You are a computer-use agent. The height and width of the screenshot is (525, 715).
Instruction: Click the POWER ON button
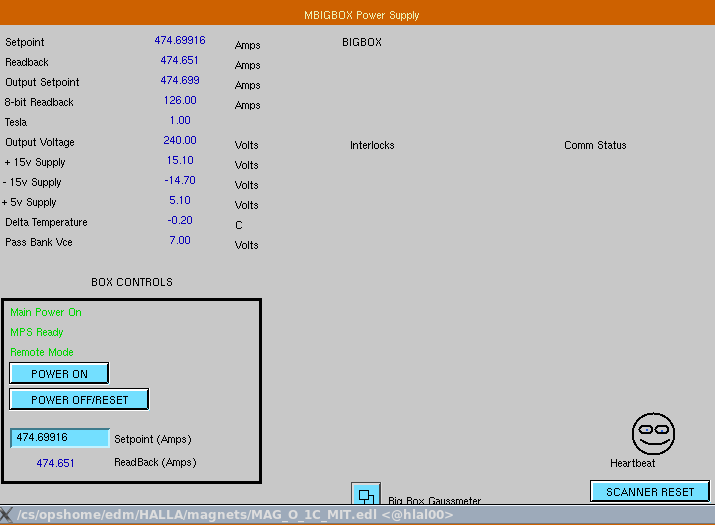tap(59, 374)
